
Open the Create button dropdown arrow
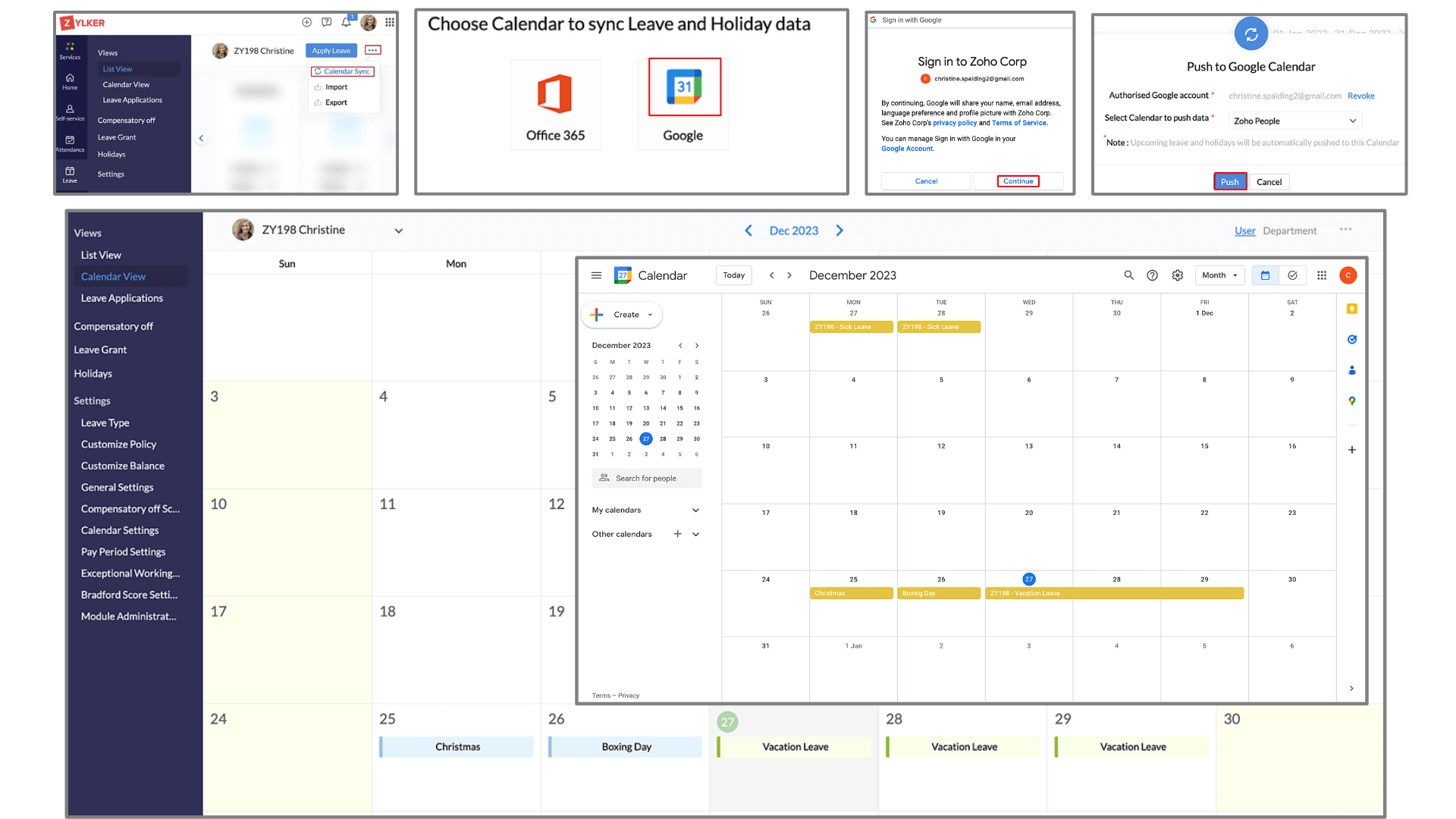650,315
